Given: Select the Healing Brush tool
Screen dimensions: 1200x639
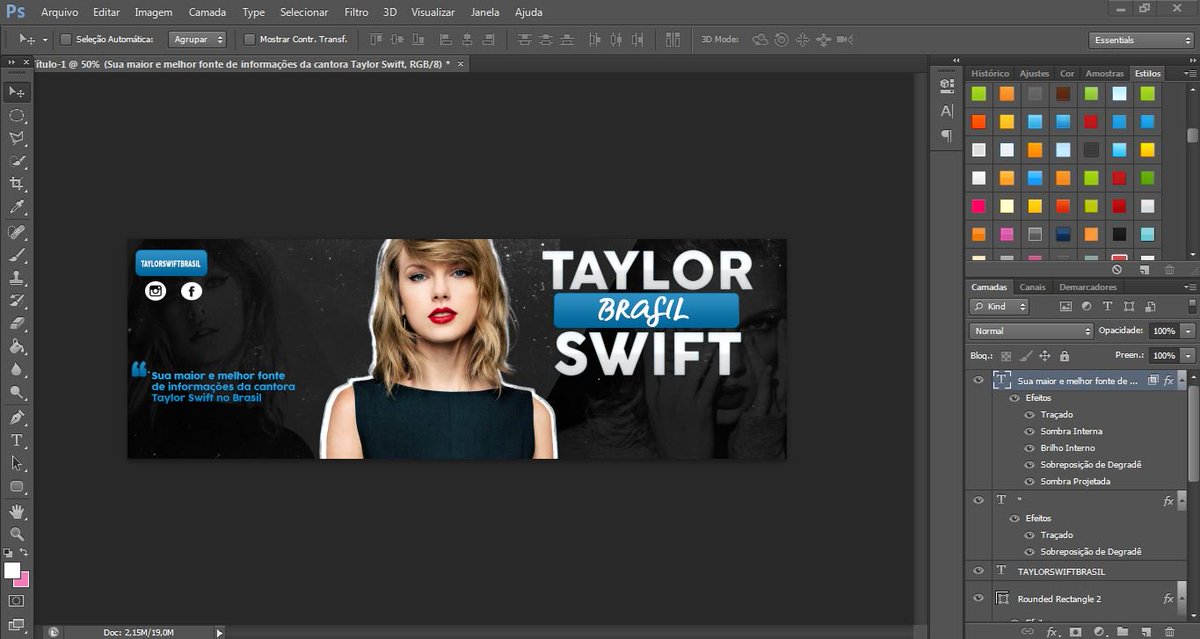Looking at the screenshot, I should [17, 232].
